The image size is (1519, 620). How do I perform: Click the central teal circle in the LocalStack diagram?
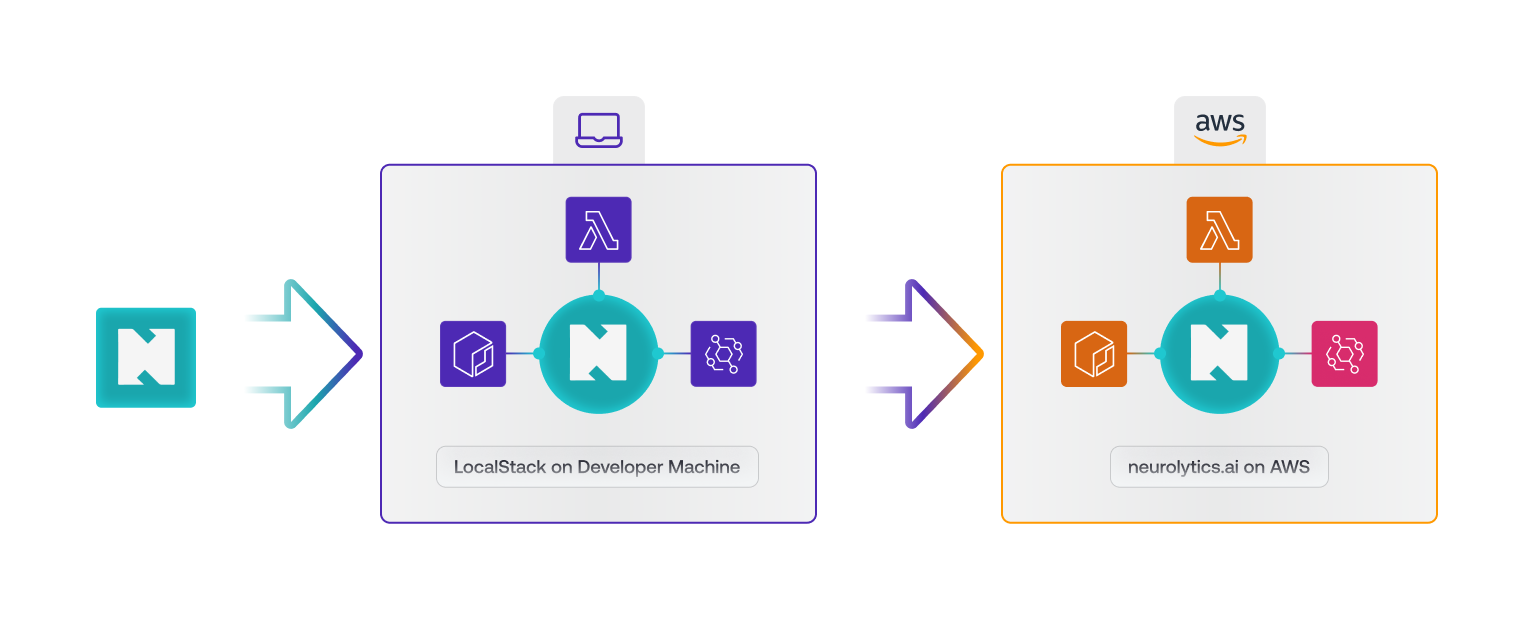(x=597, y=354)
